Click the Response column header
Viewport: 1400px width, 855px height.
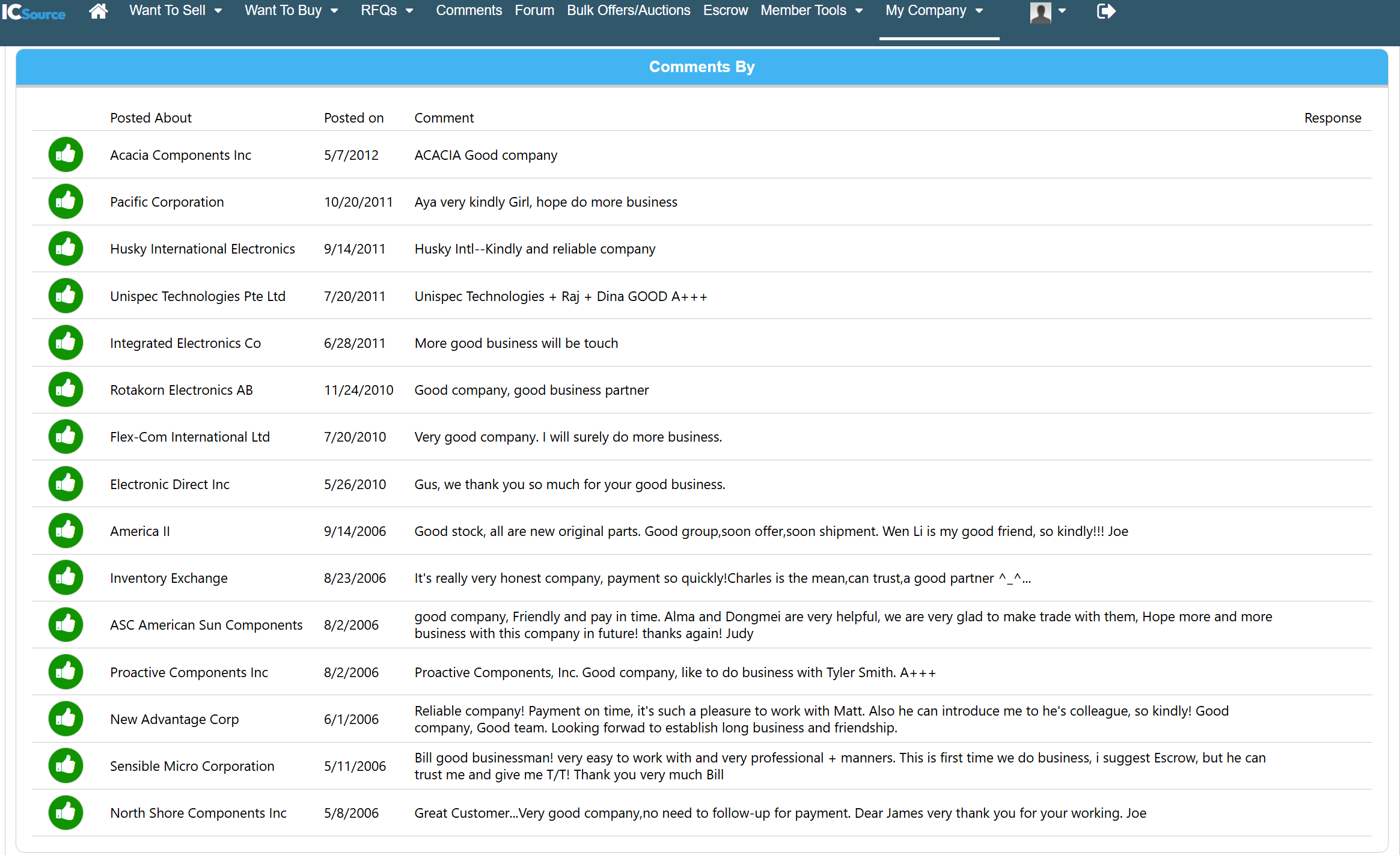coord(1333,118)
